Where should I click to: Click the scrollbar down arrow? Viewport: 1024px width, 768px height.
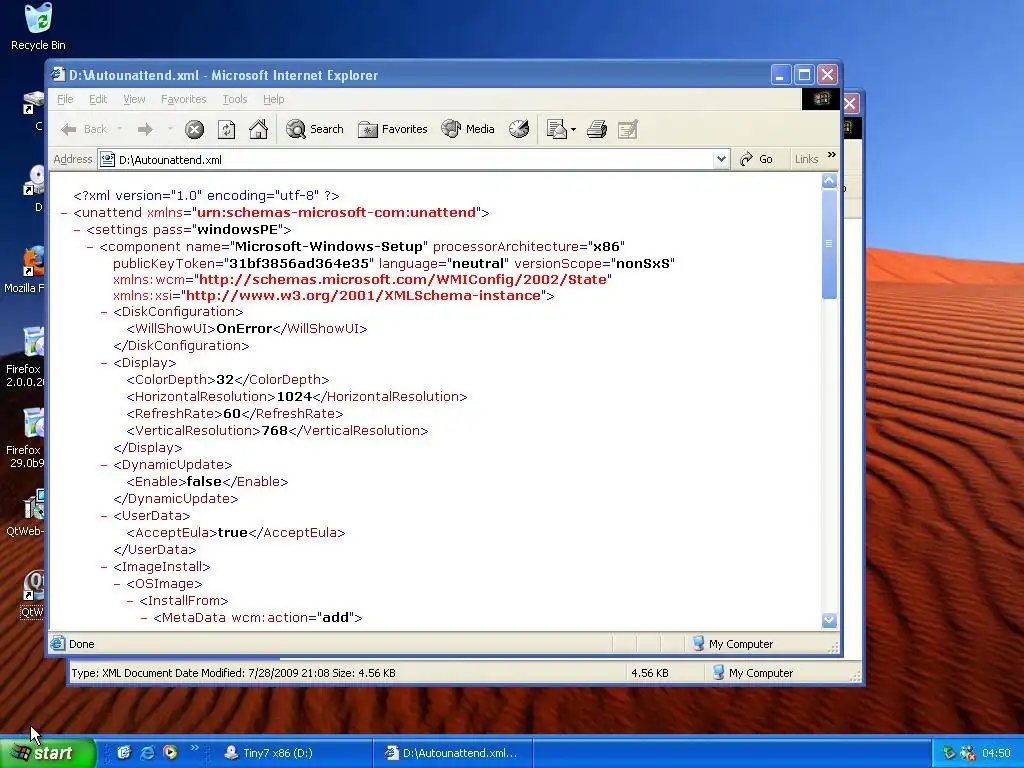pyautogui.click(x=829, y=620)
